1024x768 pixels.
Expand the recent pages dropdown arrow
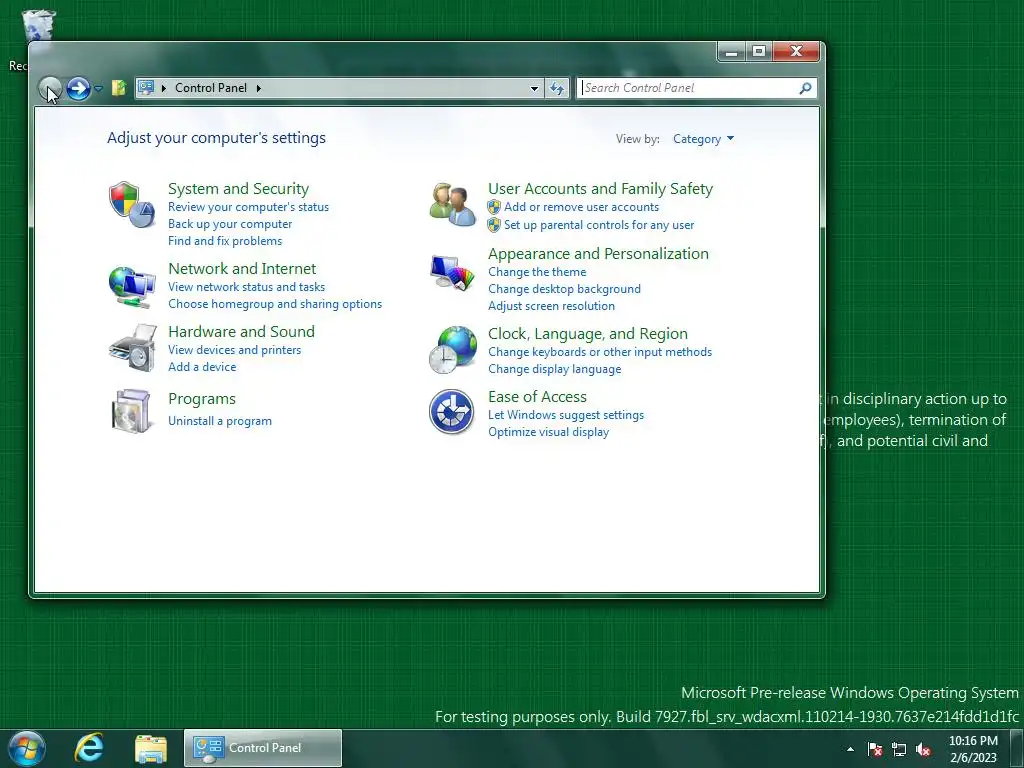coord(99,88)
